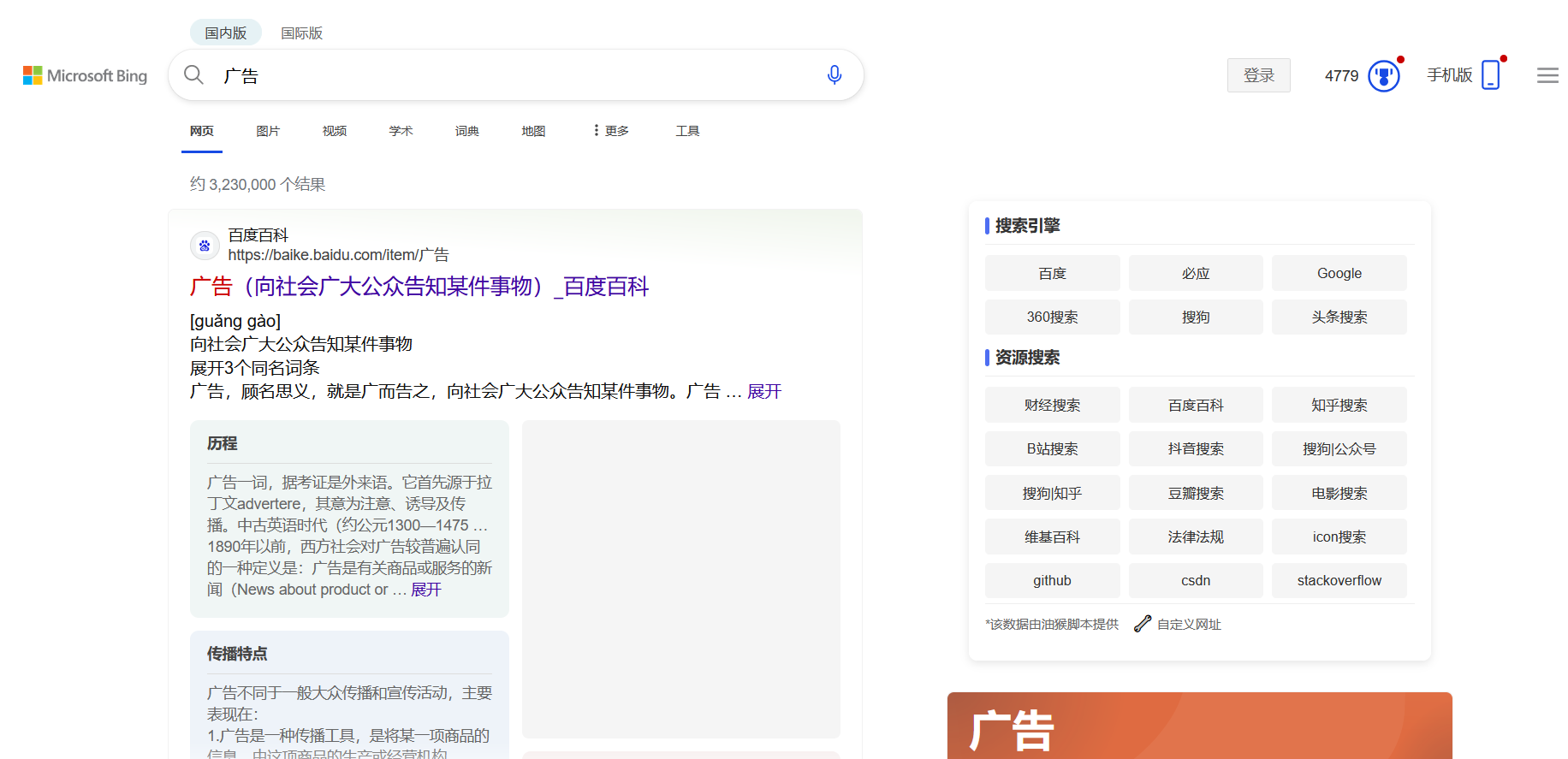
Task: Click the stackoverflow button
Action: [x=1339, y=580]
